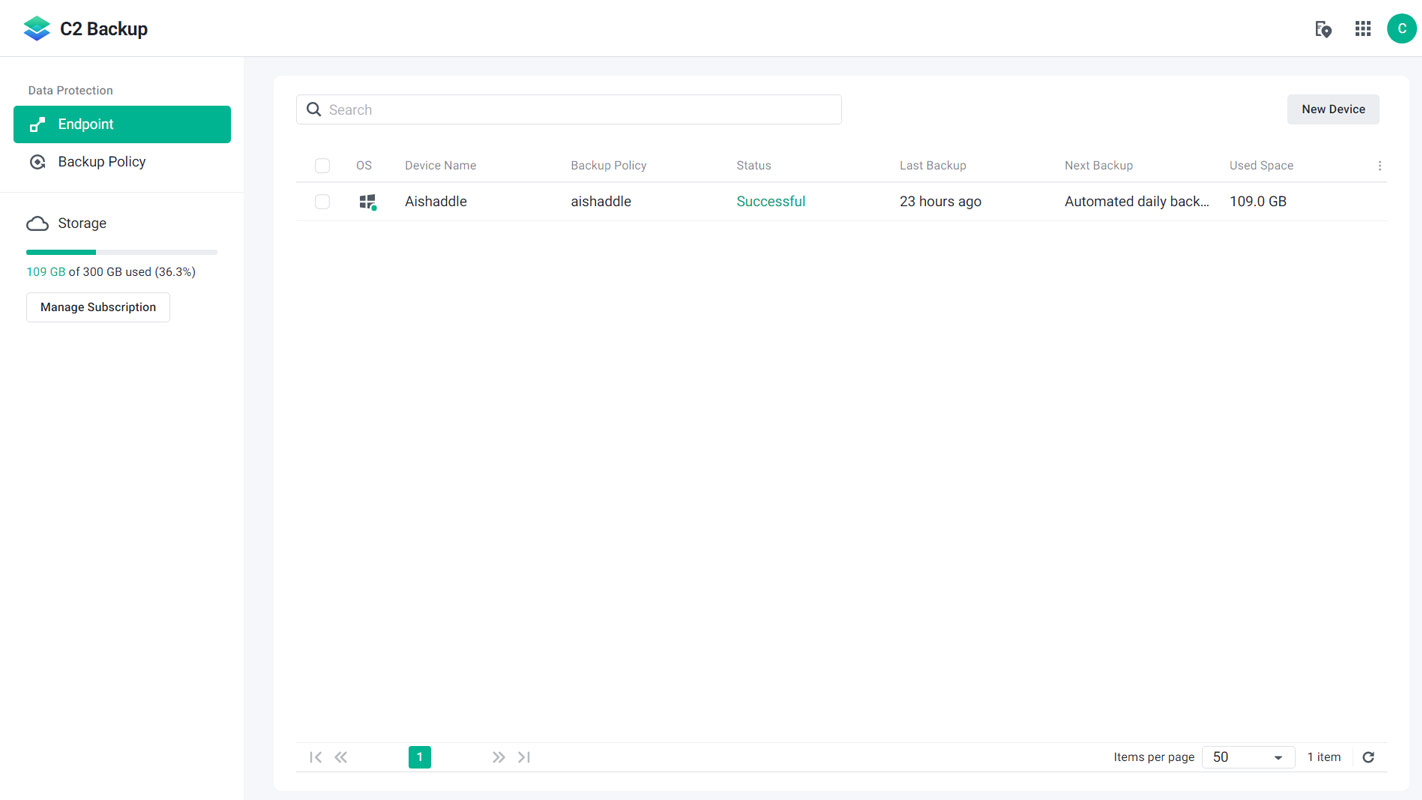Click the Manage Subscription button

pos(98,307)
